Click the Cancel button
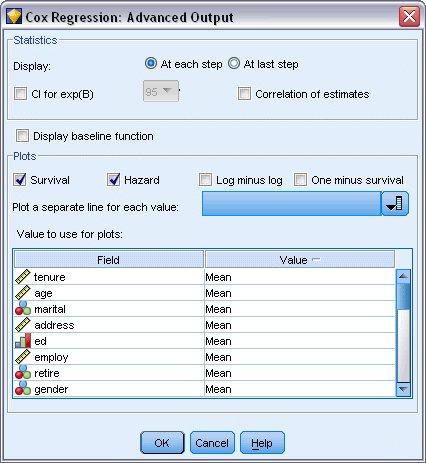 (x=212, y=443)
